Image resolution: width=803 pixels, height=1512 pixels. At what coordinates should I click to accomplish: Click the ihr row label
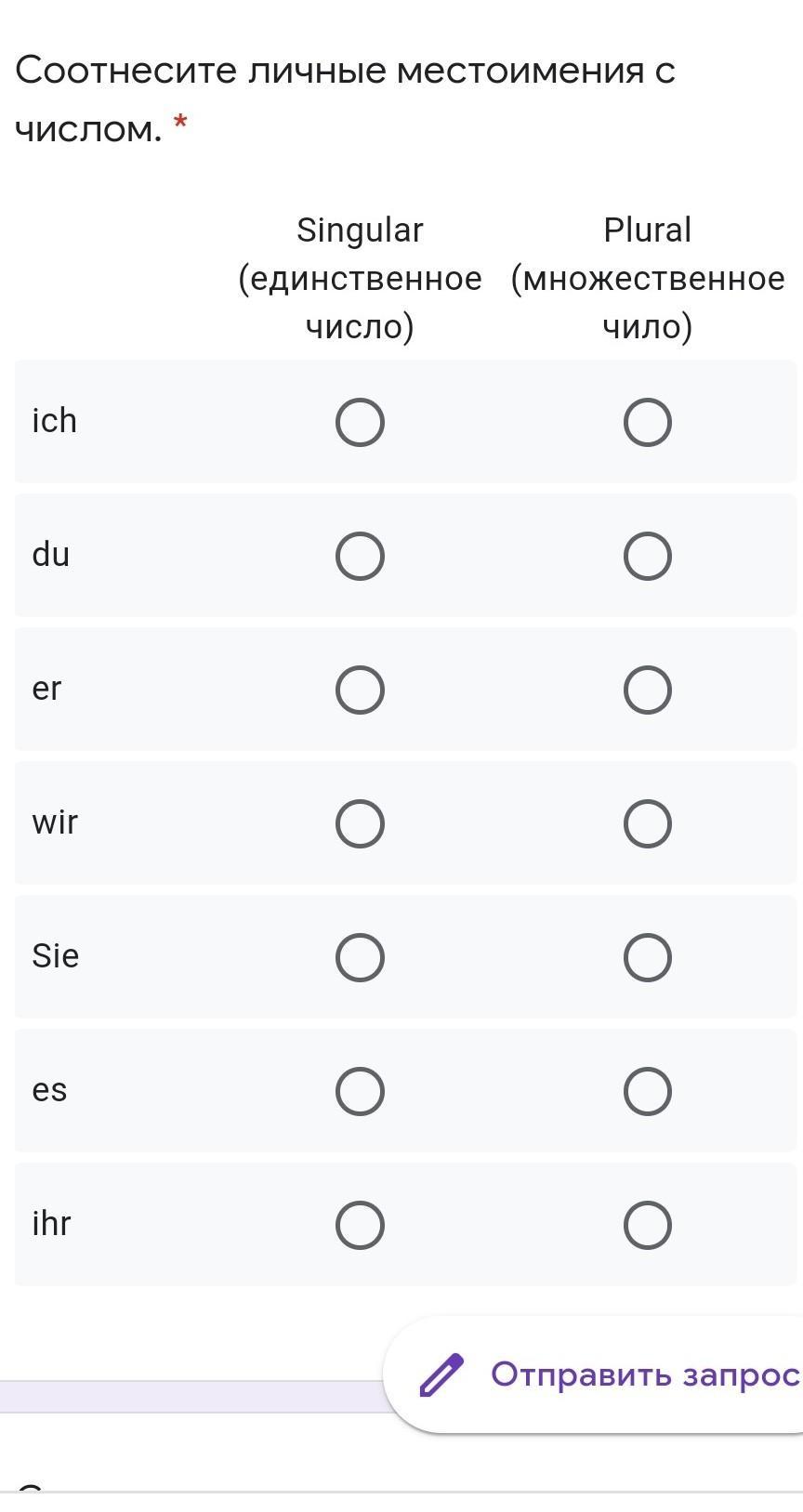(51, 1224)
